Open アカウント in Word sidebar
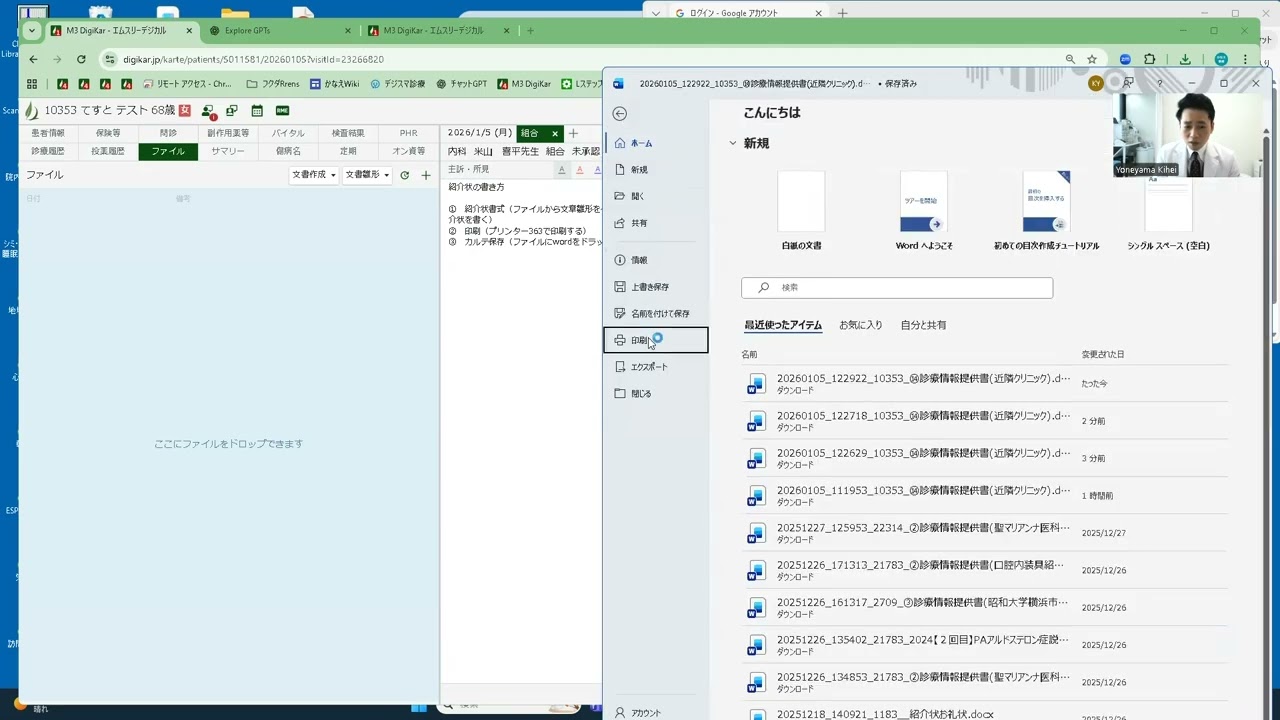Screen dimensions: 1280x720 point(656,713)
